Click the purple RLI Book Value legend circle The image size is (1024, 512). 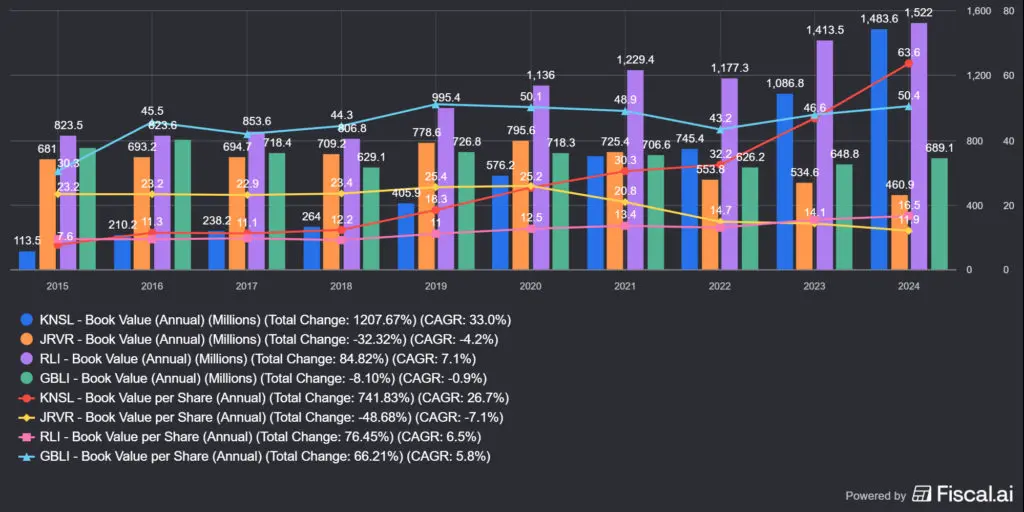click(28, 359)
